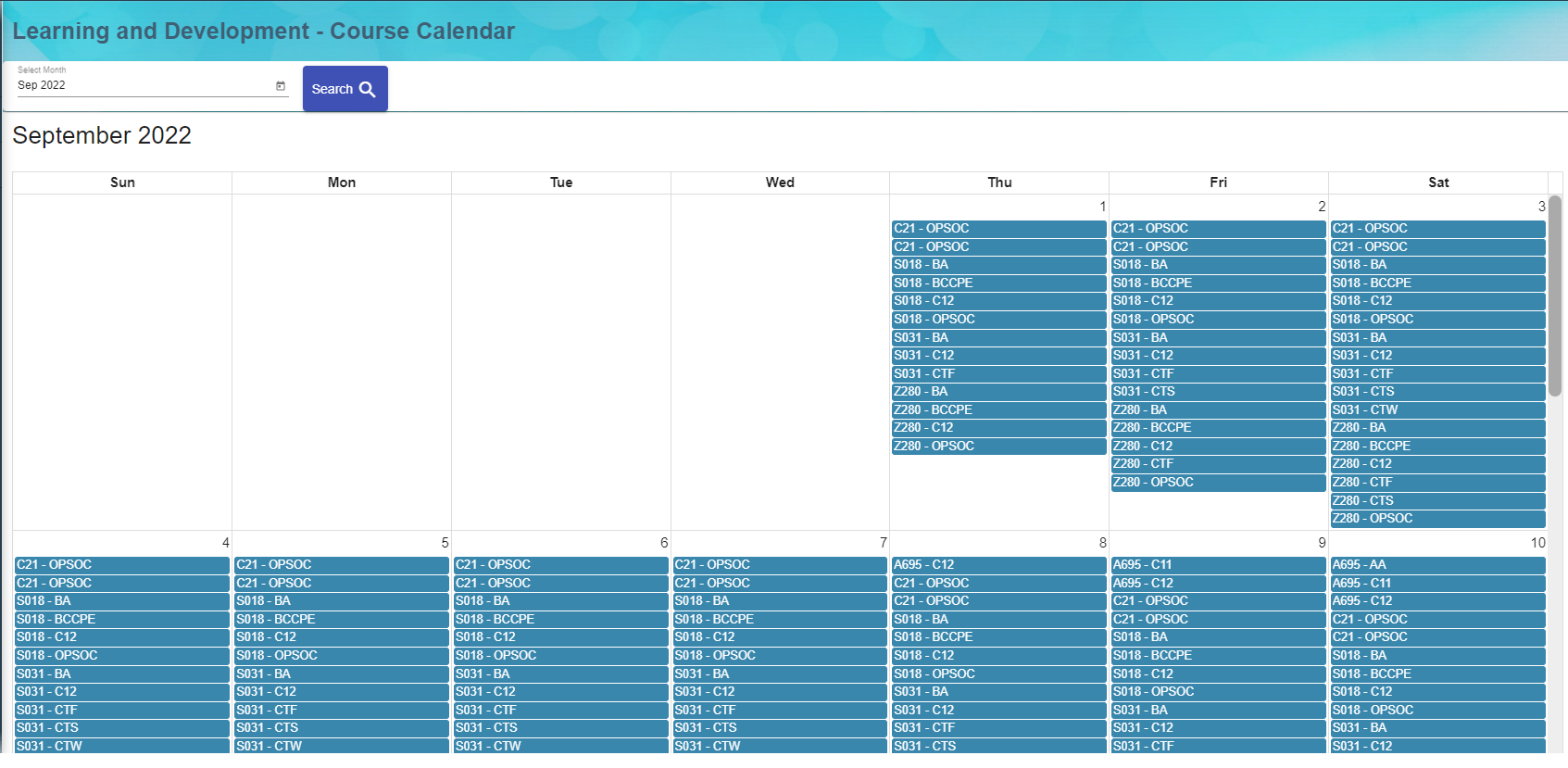The image size is (1568, 768).
Task: Select the day 10 date number
Action: [1537, 543]
